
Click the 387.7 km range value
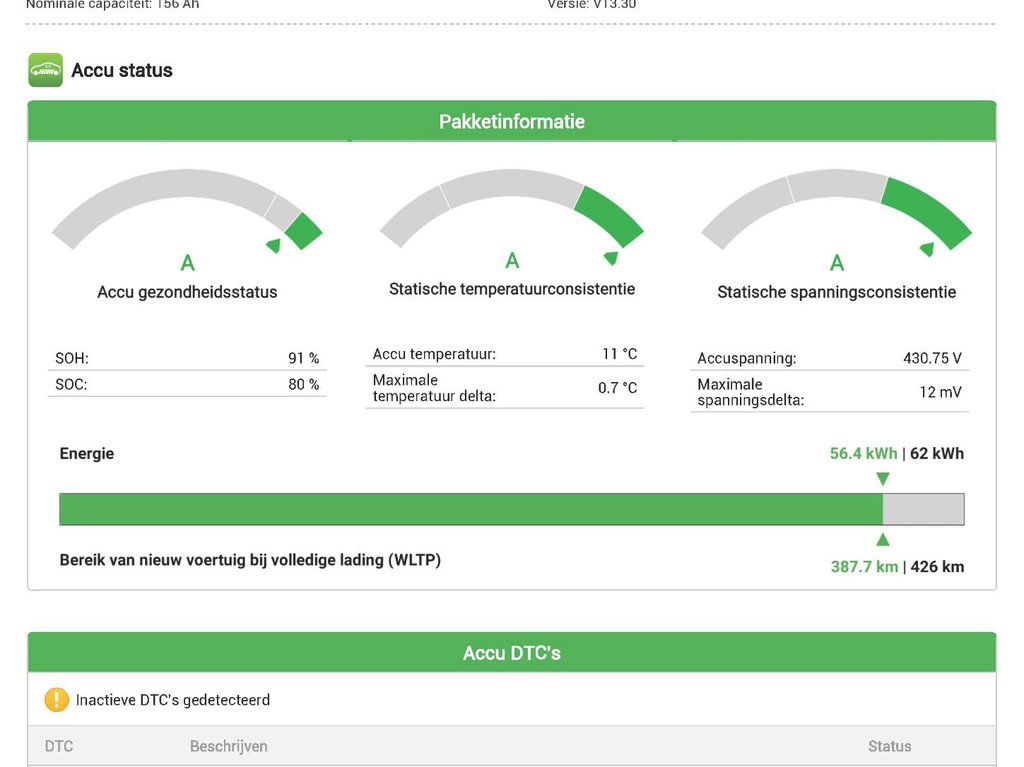click(x=864, y=567)
